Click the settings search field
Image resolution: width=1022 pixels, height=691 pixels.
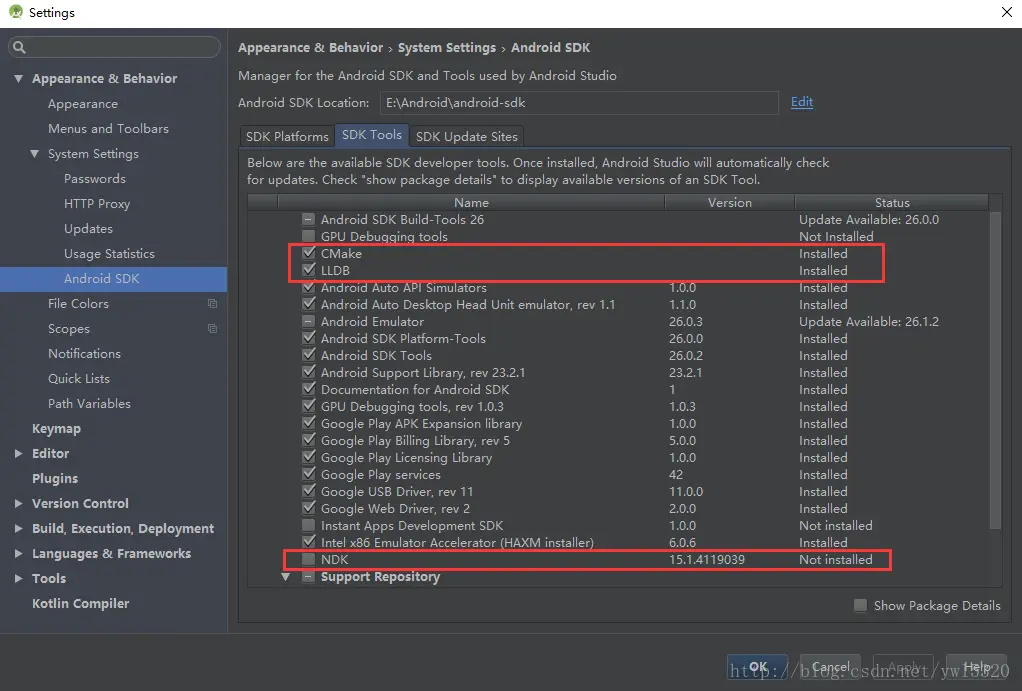pyautogui.click(x=114, y=47)
